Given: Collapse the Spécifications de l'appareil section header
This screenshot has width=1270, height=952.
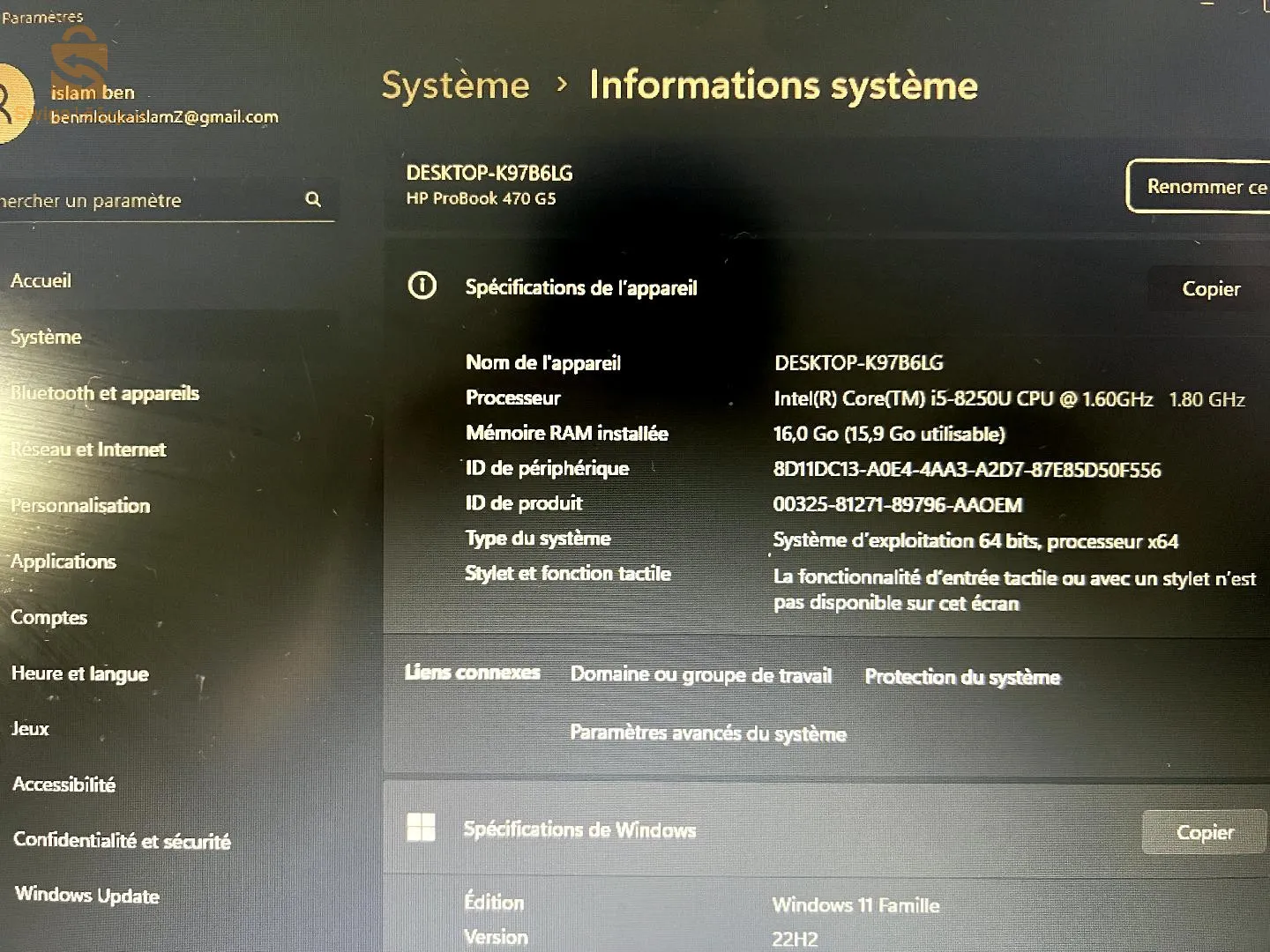Looking at the screenshot, I should [x=826, y=287].
